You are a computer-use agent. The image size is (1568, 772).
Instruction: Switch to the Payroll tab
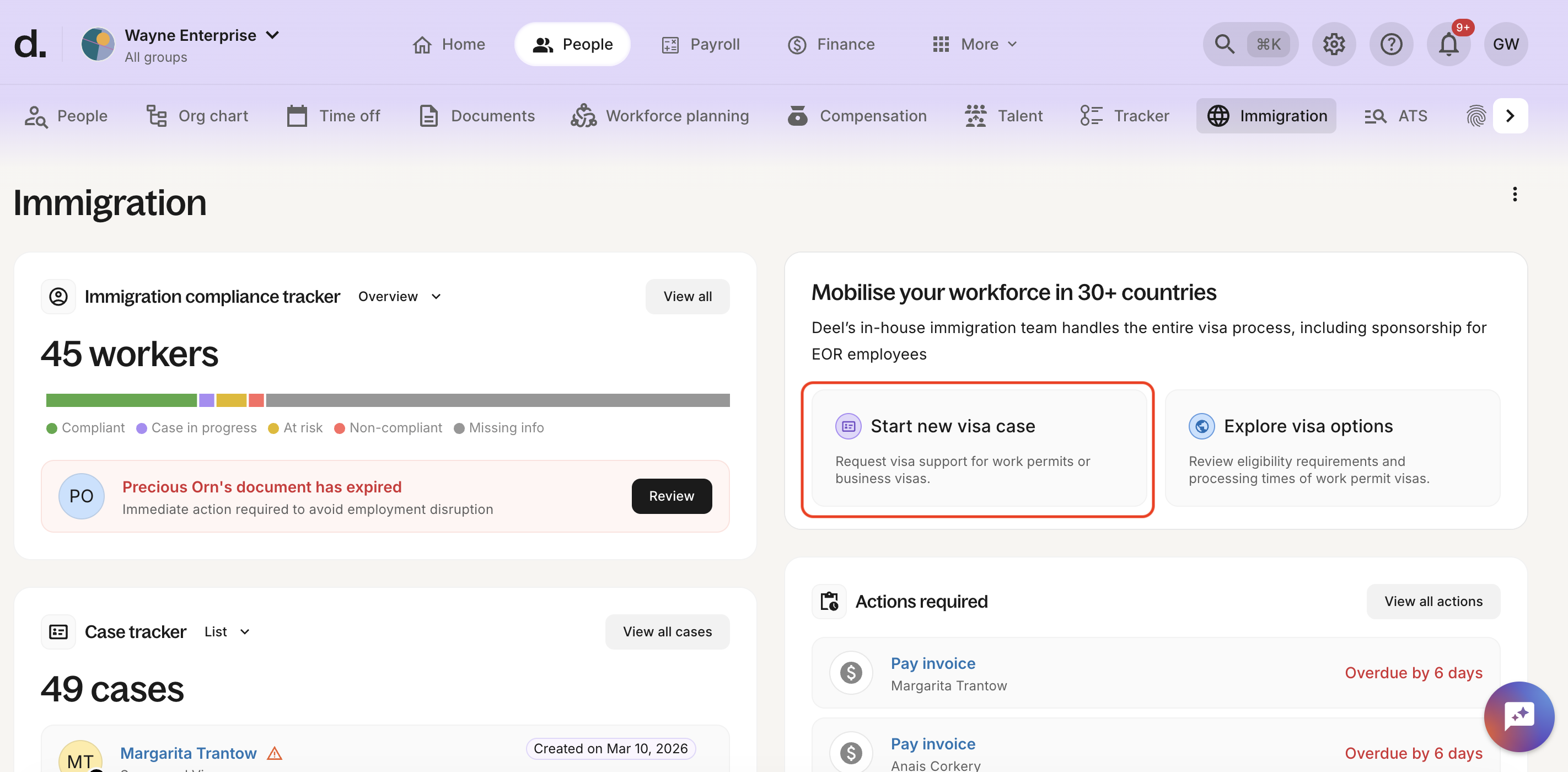(x=701, y=44)
